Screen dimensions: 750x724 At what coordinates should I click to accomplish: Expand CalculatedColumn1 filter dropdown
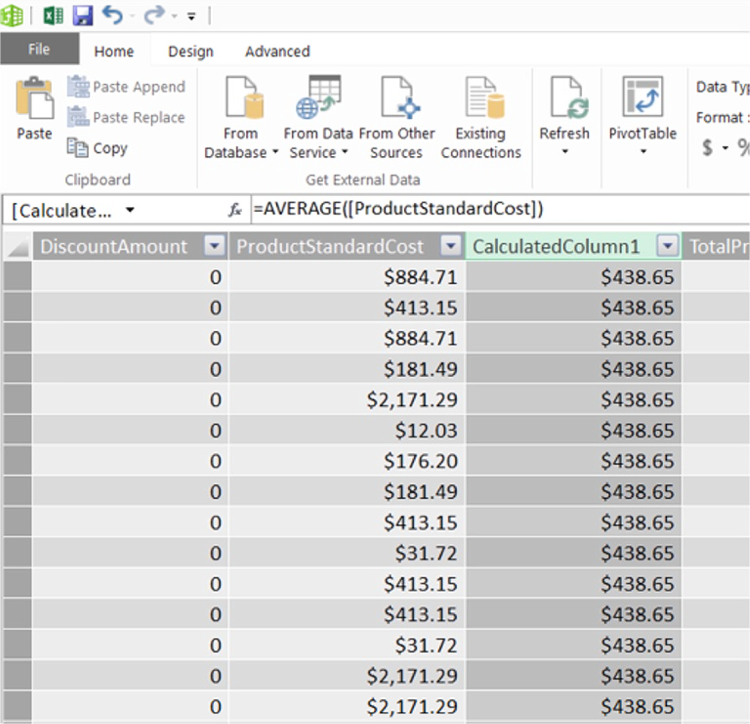click(x=668, y=247)
